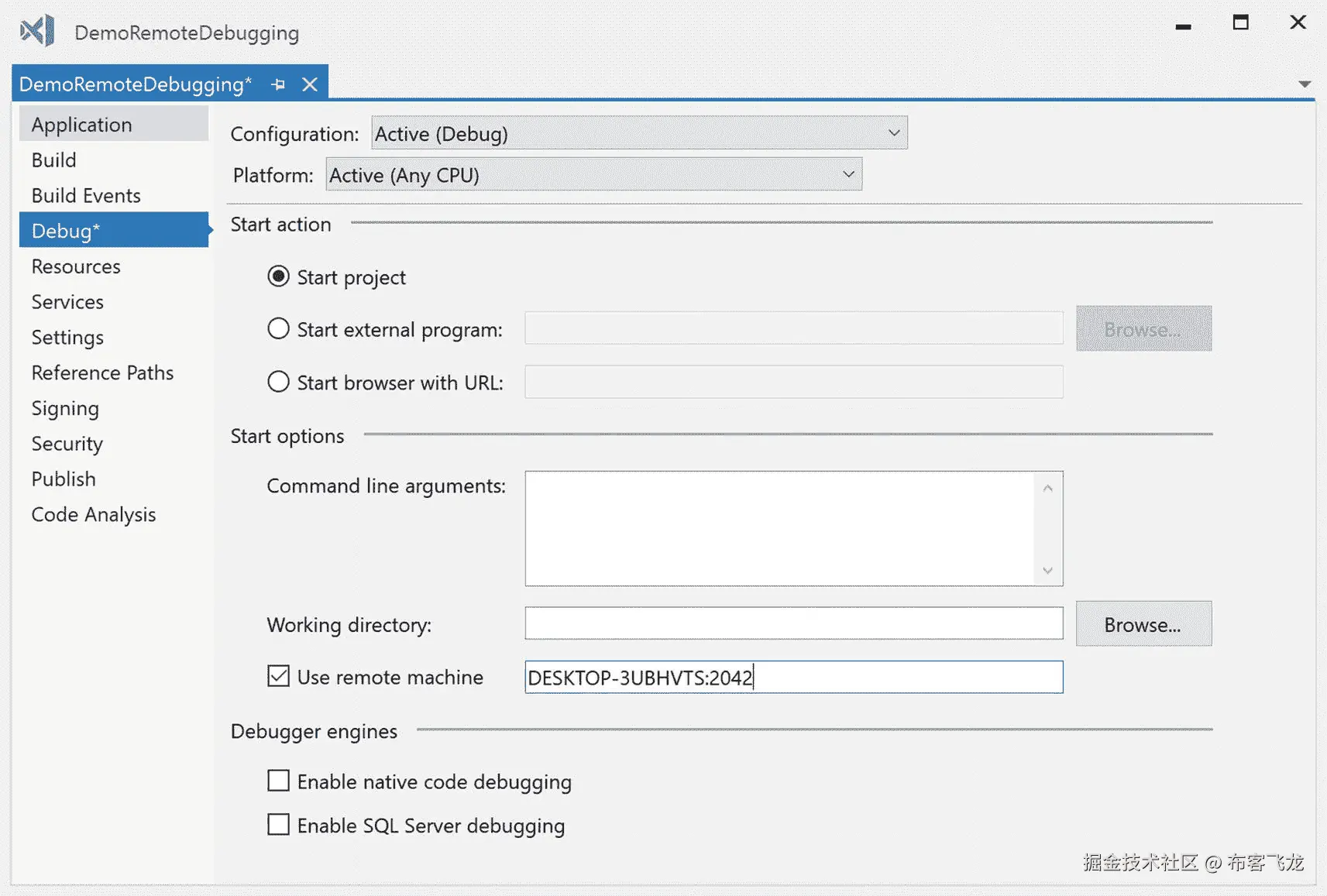This screenshot has width=1327, height=896.
Task: Click the arguments box scroll down arrow
Action: pos(1047,570)
